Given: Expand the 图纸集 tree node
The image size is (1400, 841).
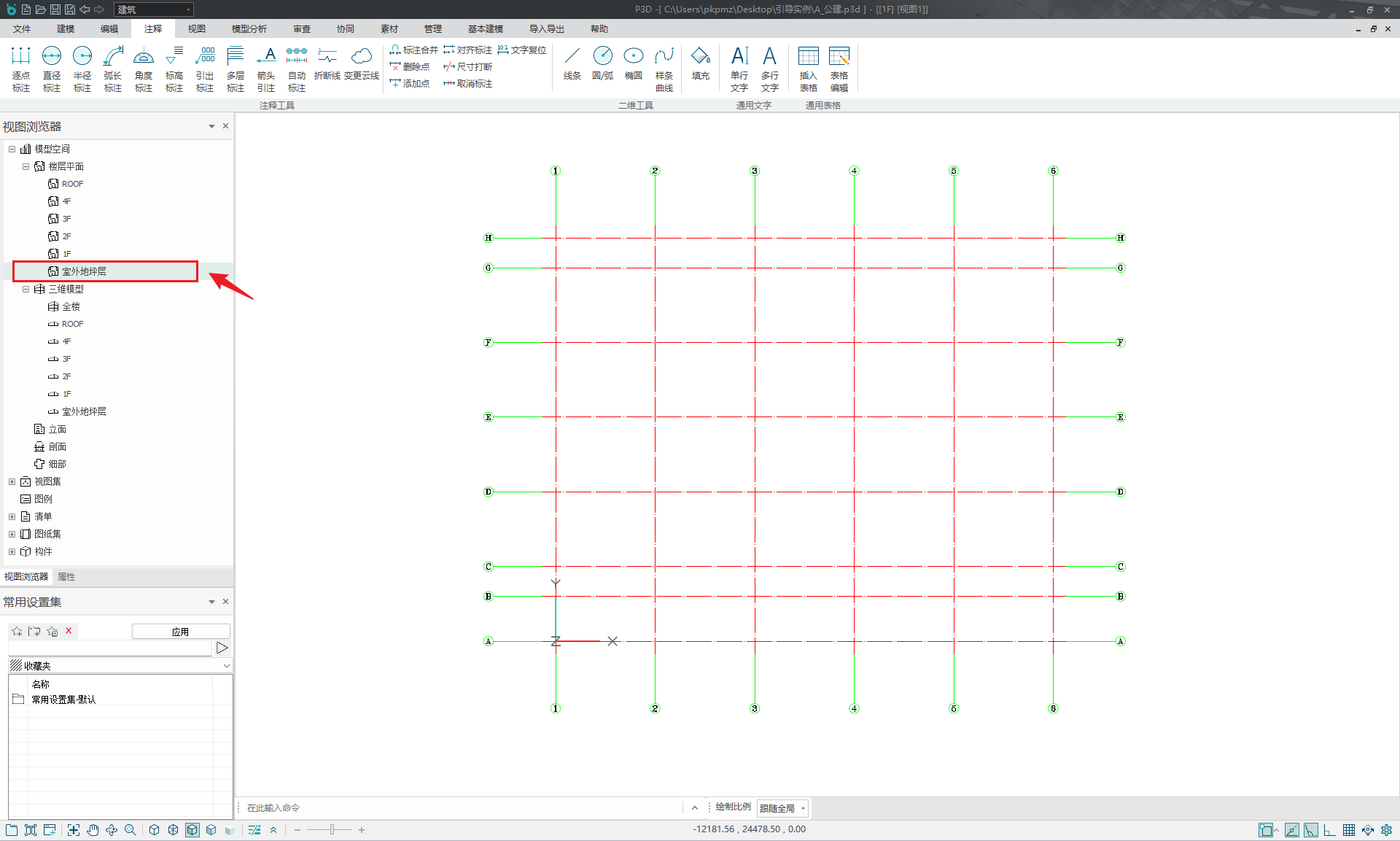Looking at the screenshot, I should coord(12,534).
